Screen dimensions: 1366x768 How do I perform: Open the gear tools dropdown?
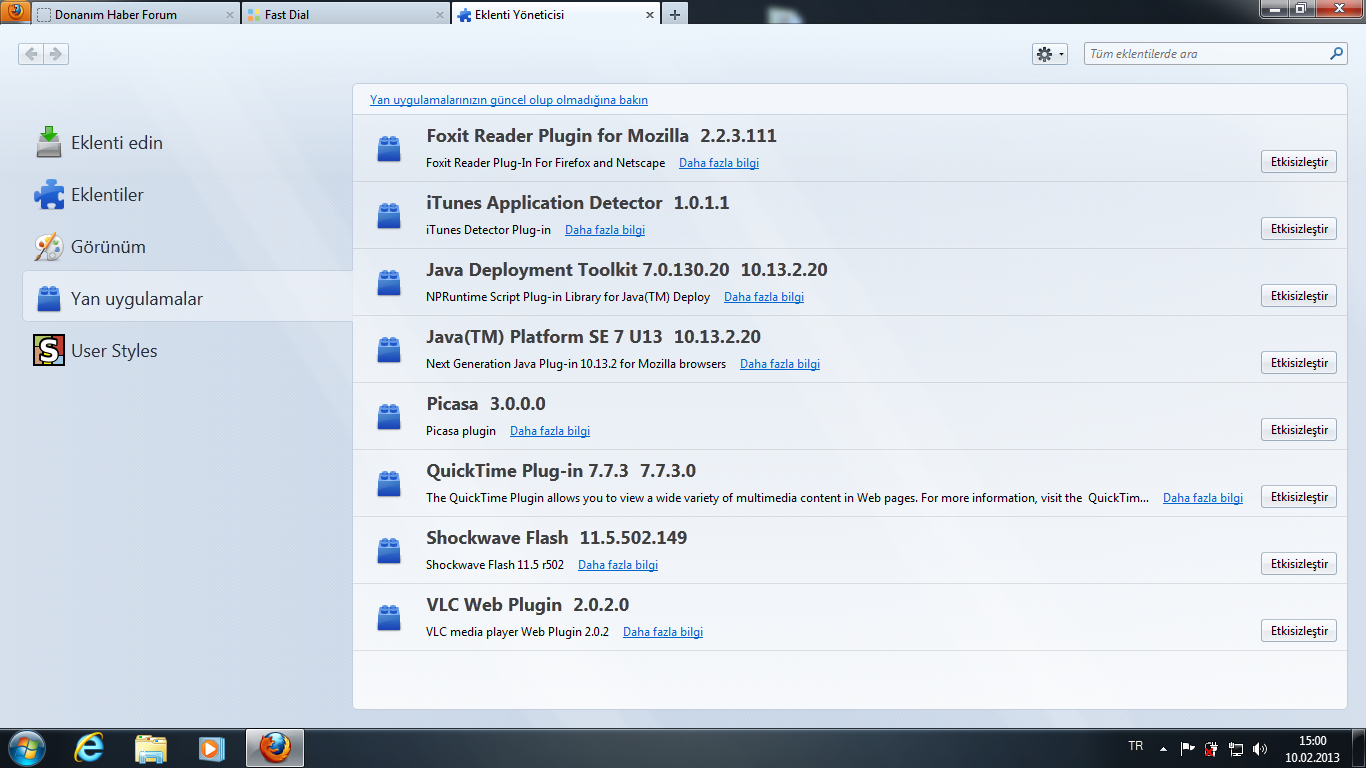(1049, 54)
